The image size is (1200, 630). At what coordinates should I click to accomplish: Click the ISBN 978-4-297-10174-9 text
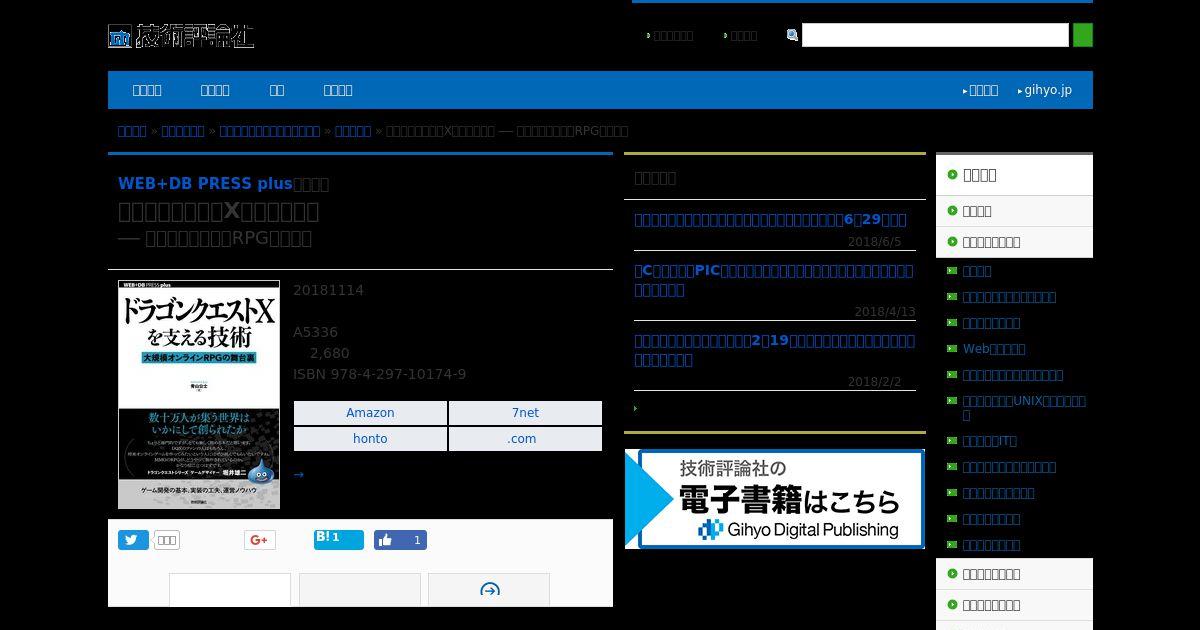click(x=379, y=374)
